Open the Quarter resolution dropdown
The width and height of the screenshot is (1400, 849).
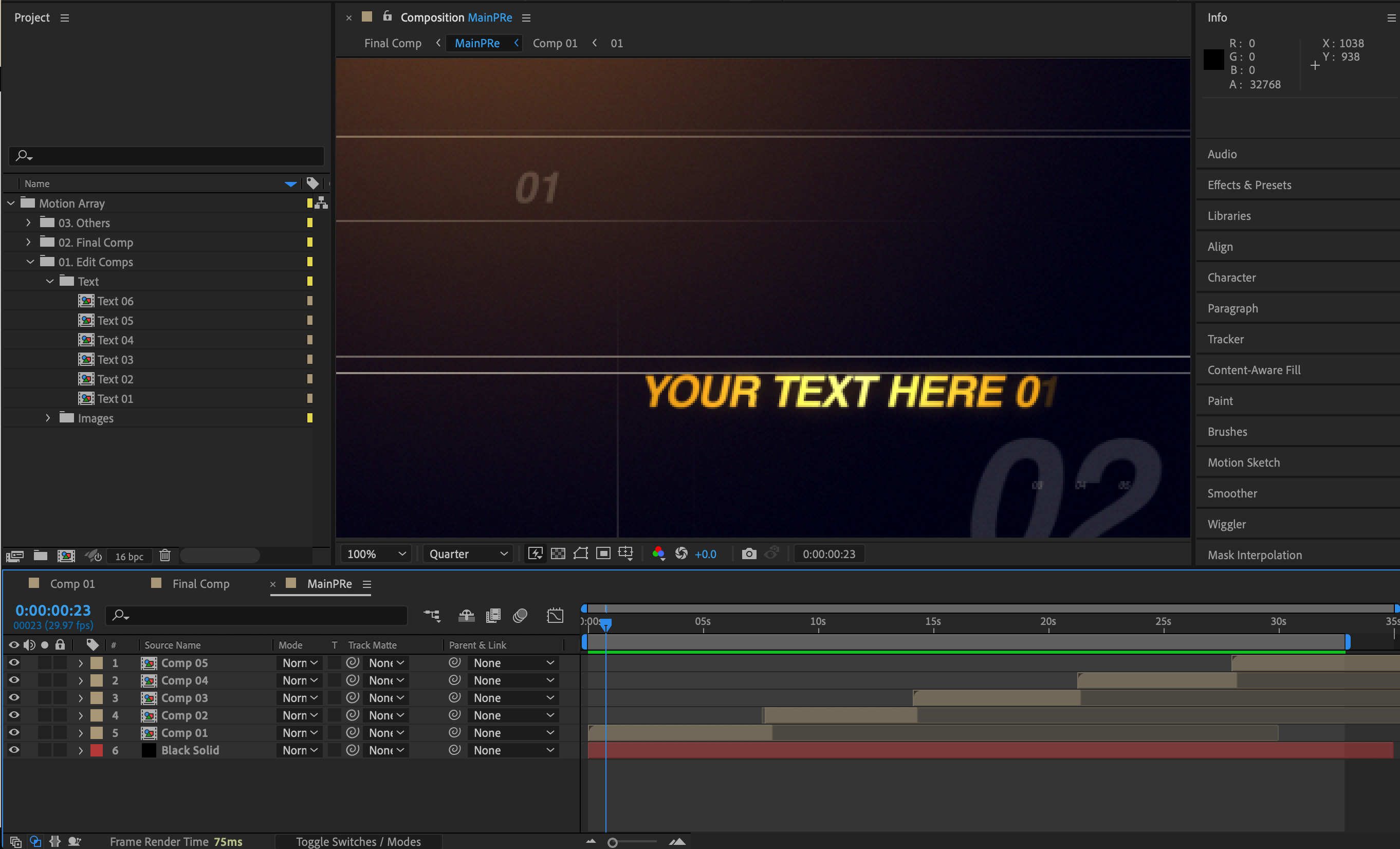tap(468, 553)
